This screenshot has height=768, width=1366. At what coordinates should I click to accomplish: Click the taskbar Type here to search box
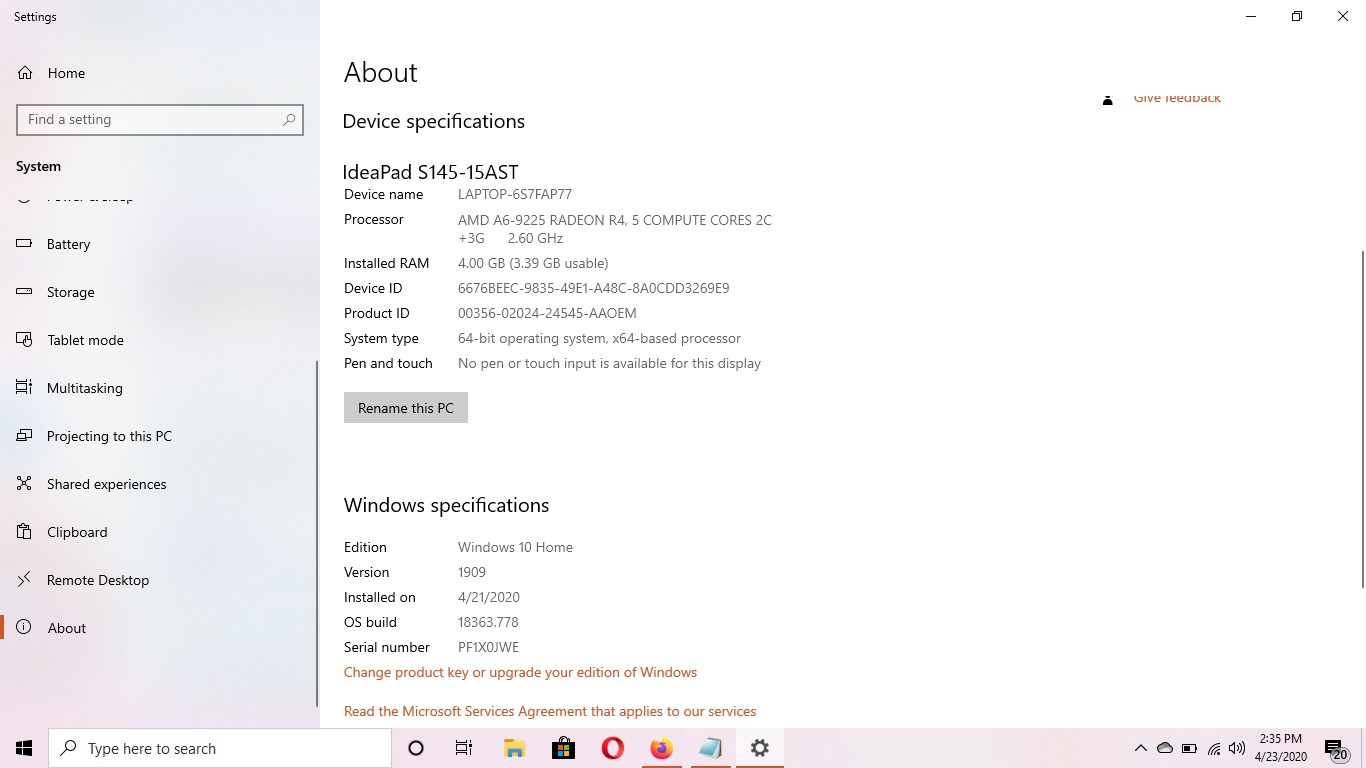coord(220,748)
